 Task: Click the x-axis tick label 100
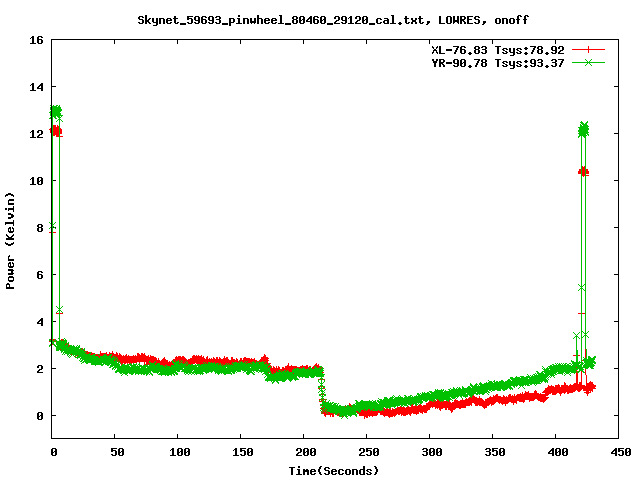(x=180, y=452)
